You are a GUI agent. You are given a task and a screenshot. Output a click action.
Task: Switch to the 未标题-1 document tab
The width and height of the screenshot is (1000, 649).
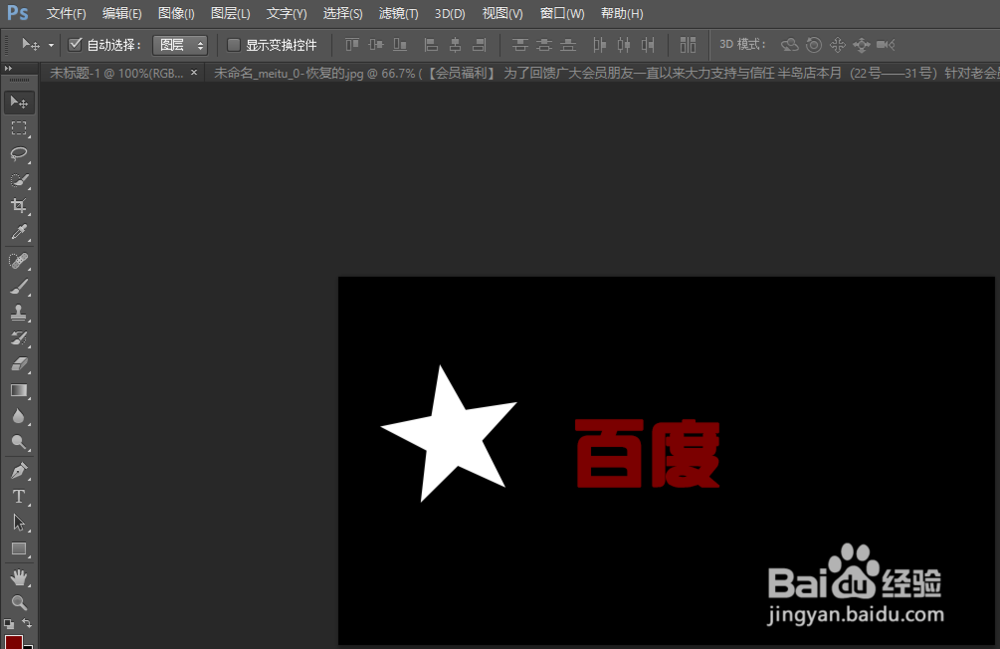coord(116,73)
